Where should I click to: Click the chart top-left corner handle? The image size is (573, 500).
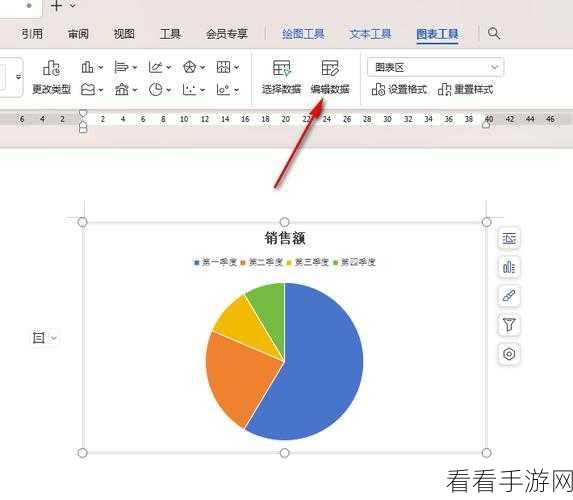coord(83,222)
